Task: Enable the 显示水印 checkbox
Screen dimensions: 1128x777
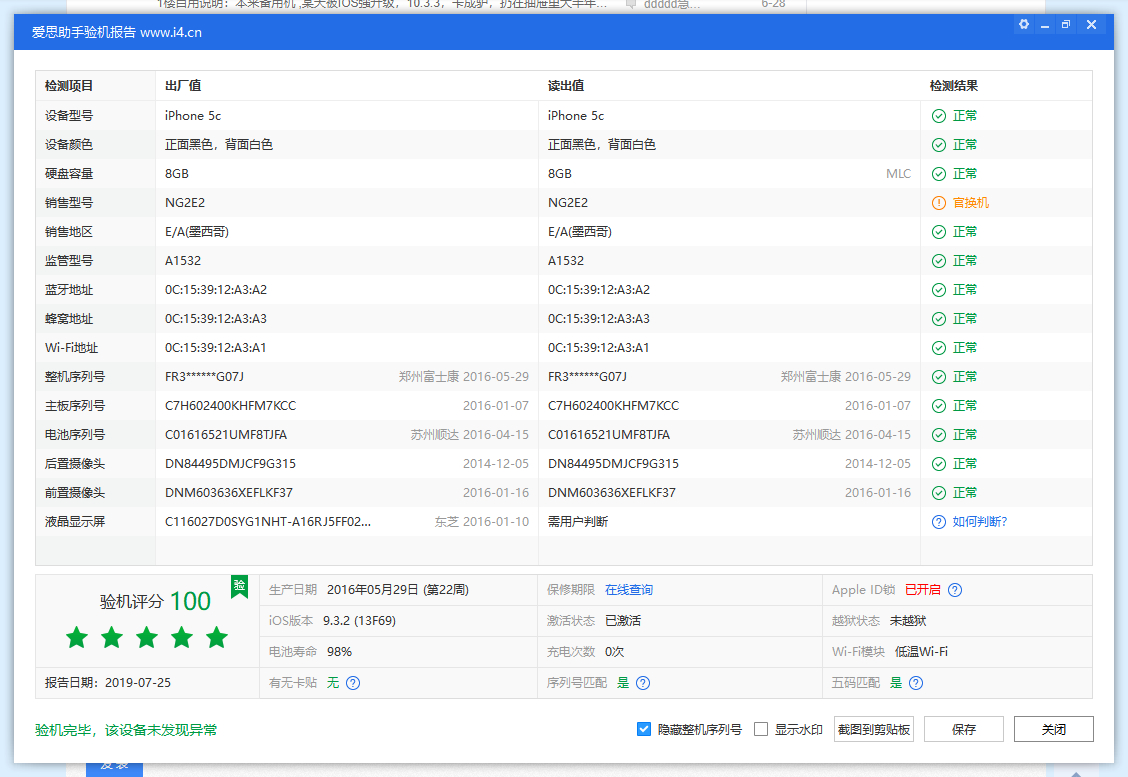Action: [x=761, y=730]
